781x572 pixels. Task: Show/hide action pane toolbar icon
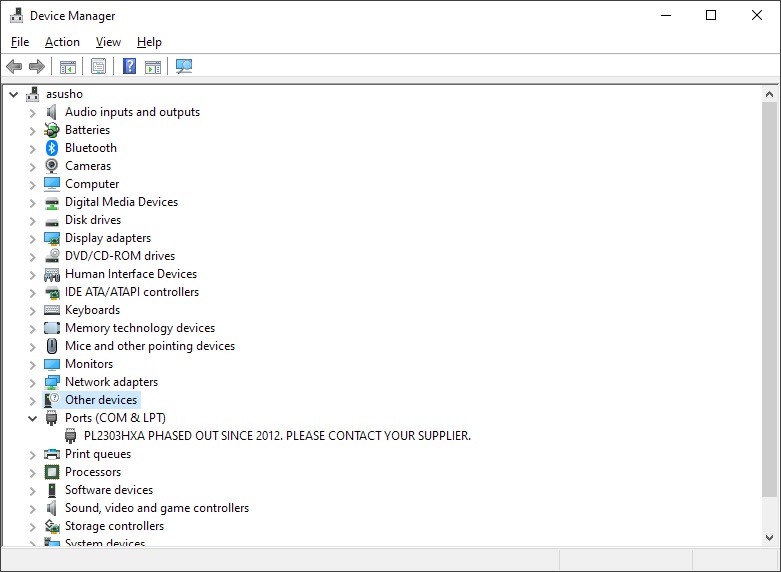coord(153,66)
